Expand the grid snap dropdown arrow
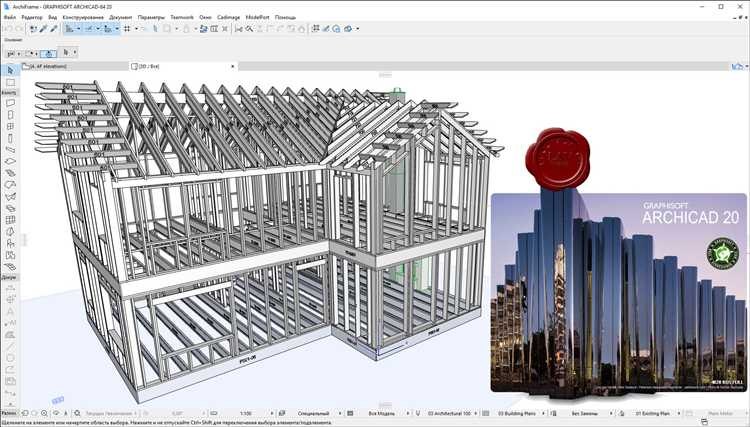The width and height of the screenshot is (750, 427). tap(136, 29)
